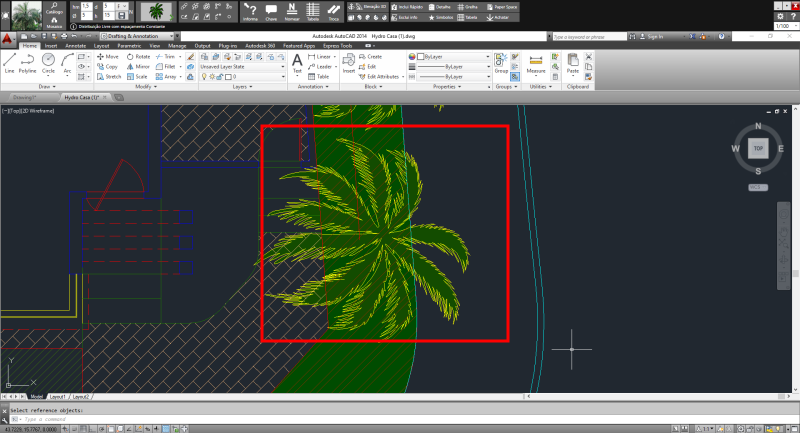
Task: Open the Measure utility
Action: (x=536, y=65)
